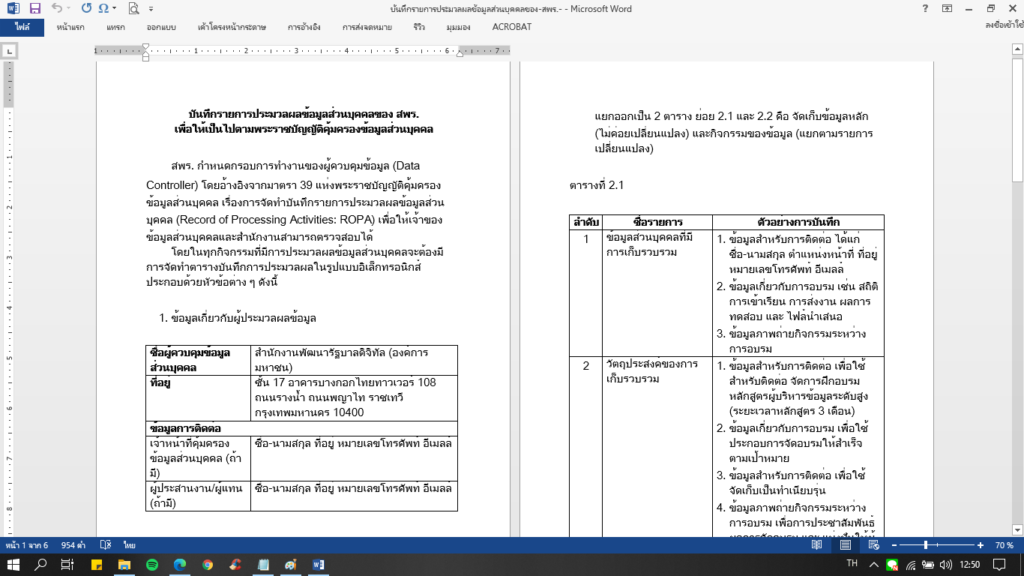
Task: Switch to the รีวิว (Review) tab
Action: click(x=419, y=27)
